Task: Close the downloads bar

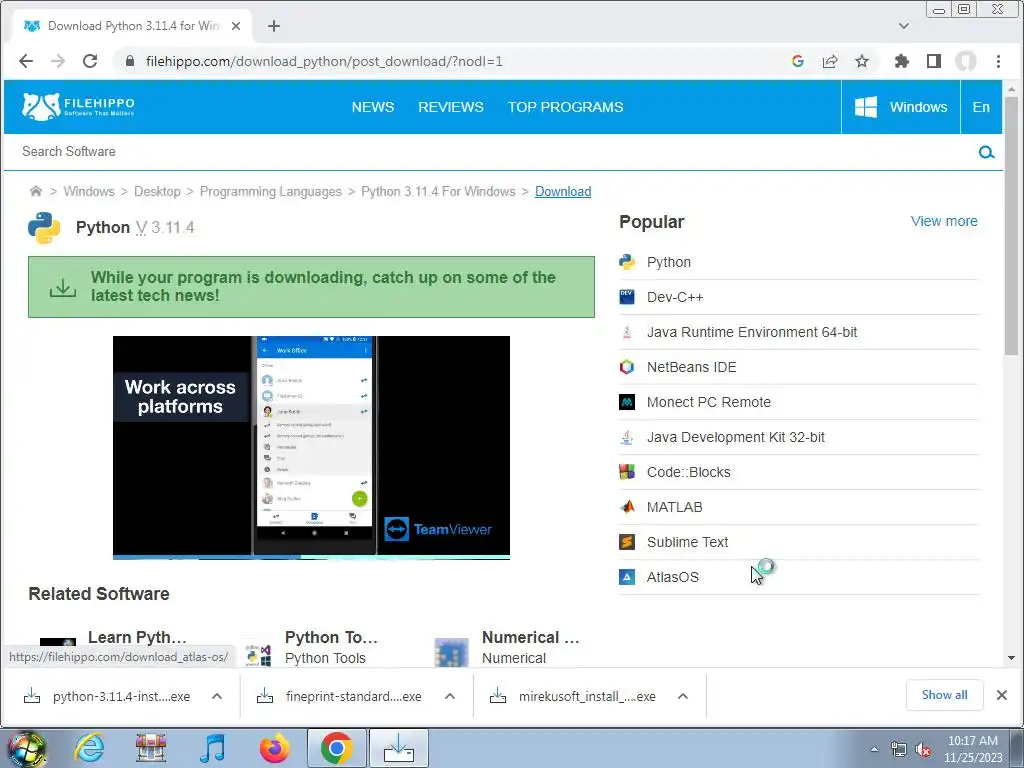Action: [x=1002, y=695]
